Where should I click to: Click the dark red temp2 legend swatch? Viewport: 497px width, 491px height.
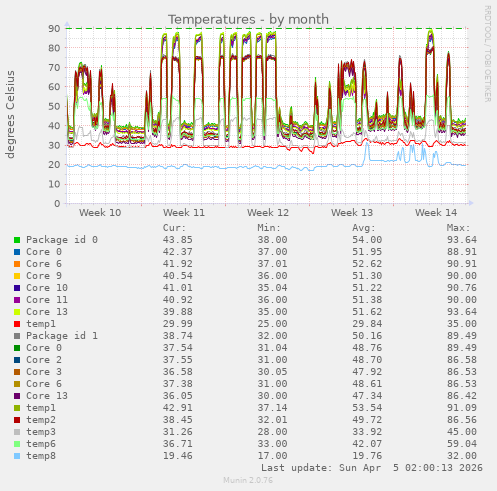(17, 420)
